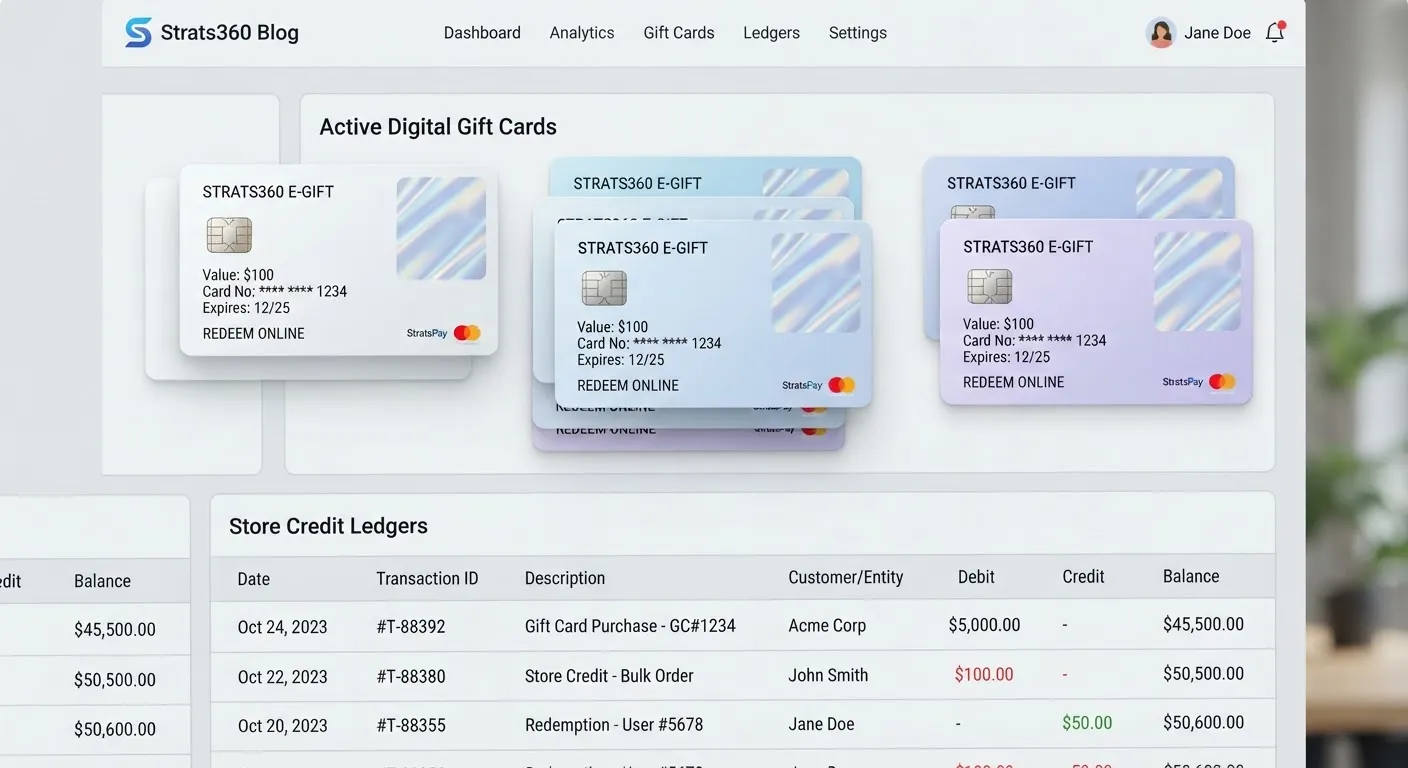Click the green $50.00 credit amount
This screenshot has height=768, width=1408.
[1087, 723]
